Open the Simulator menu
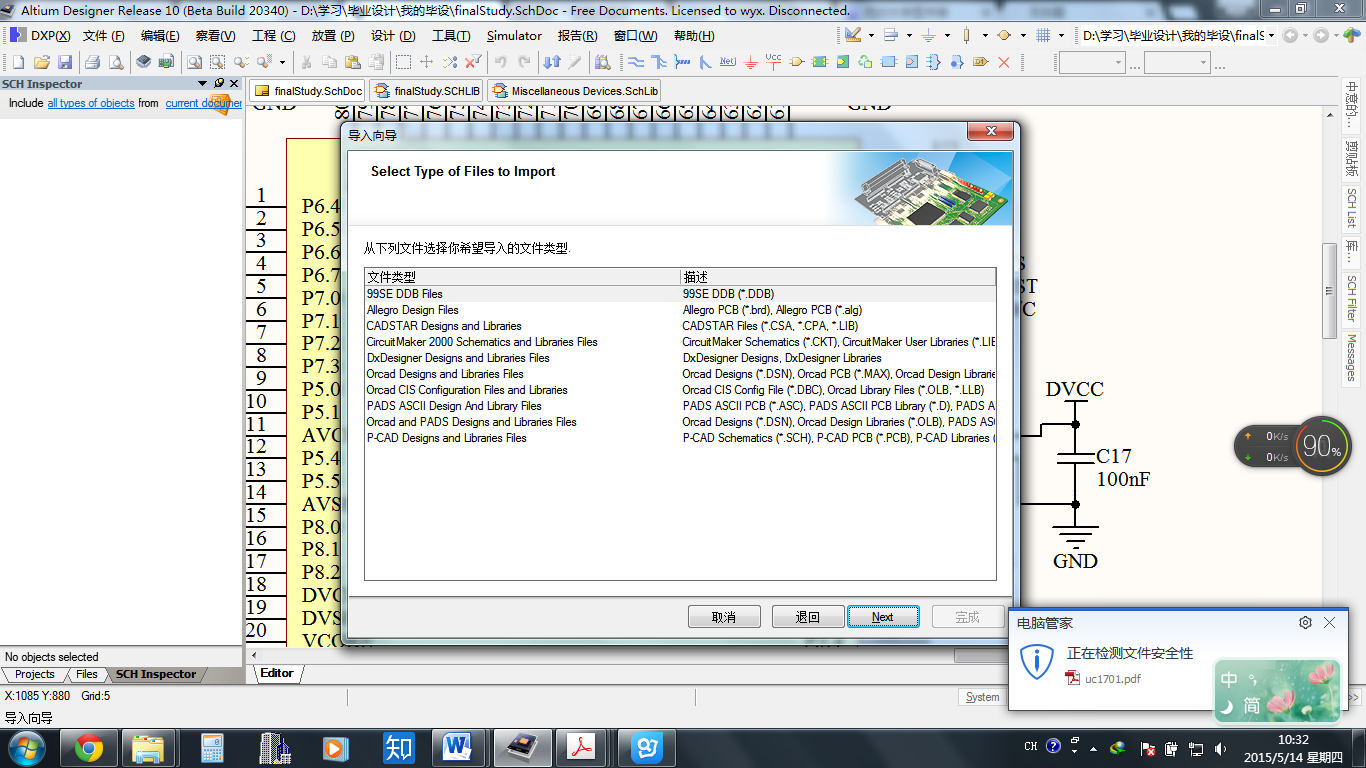Viewport: 1366px width, 768px height. click(x=514, y=36)
